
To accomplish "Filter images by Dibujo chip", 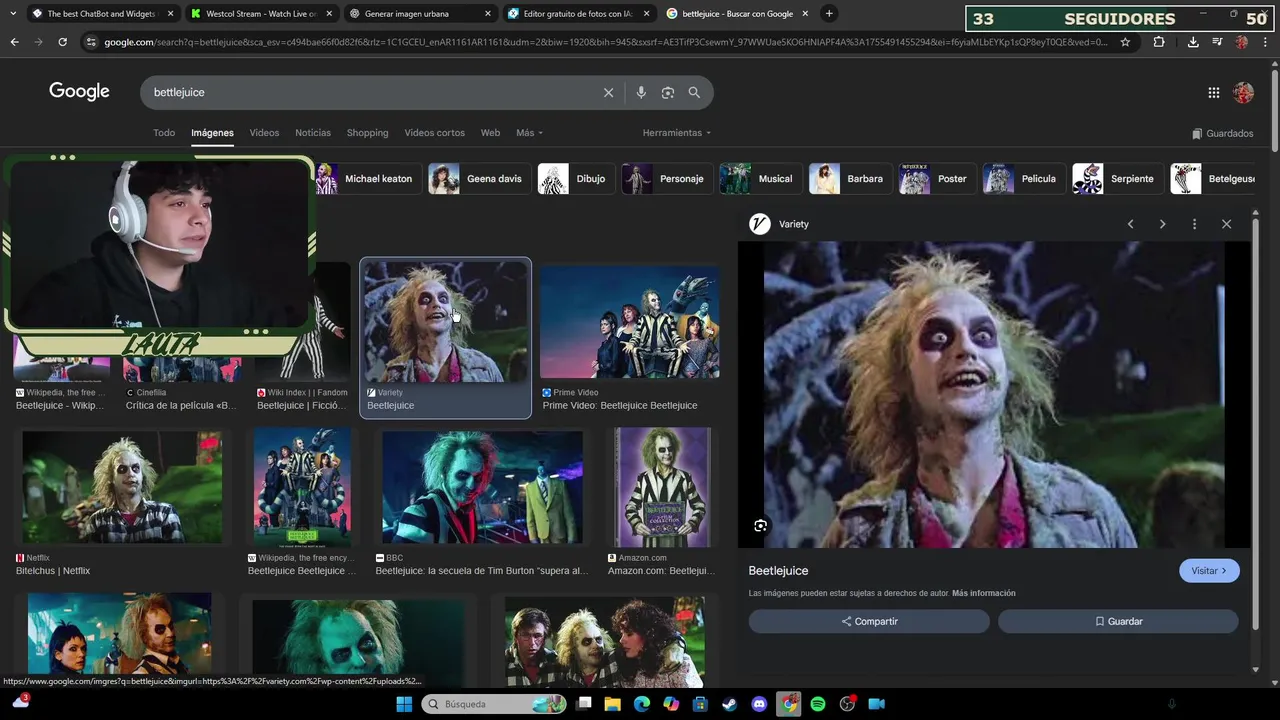I will click(575, 179).
